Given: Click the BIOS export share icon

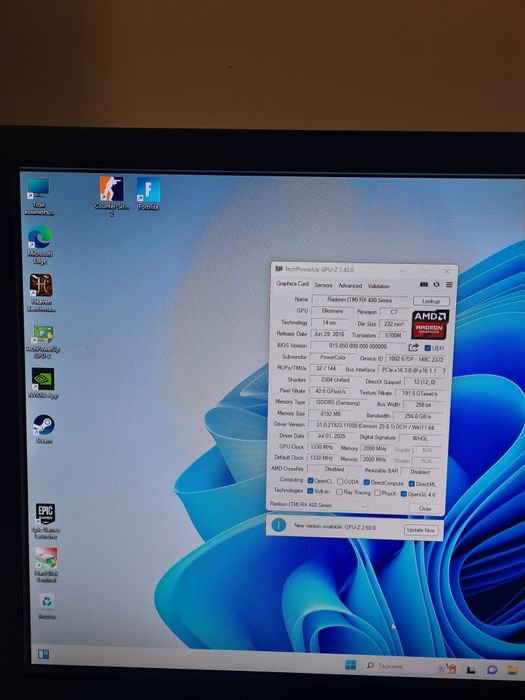Looking at the screenshot, I should point(413,347).
